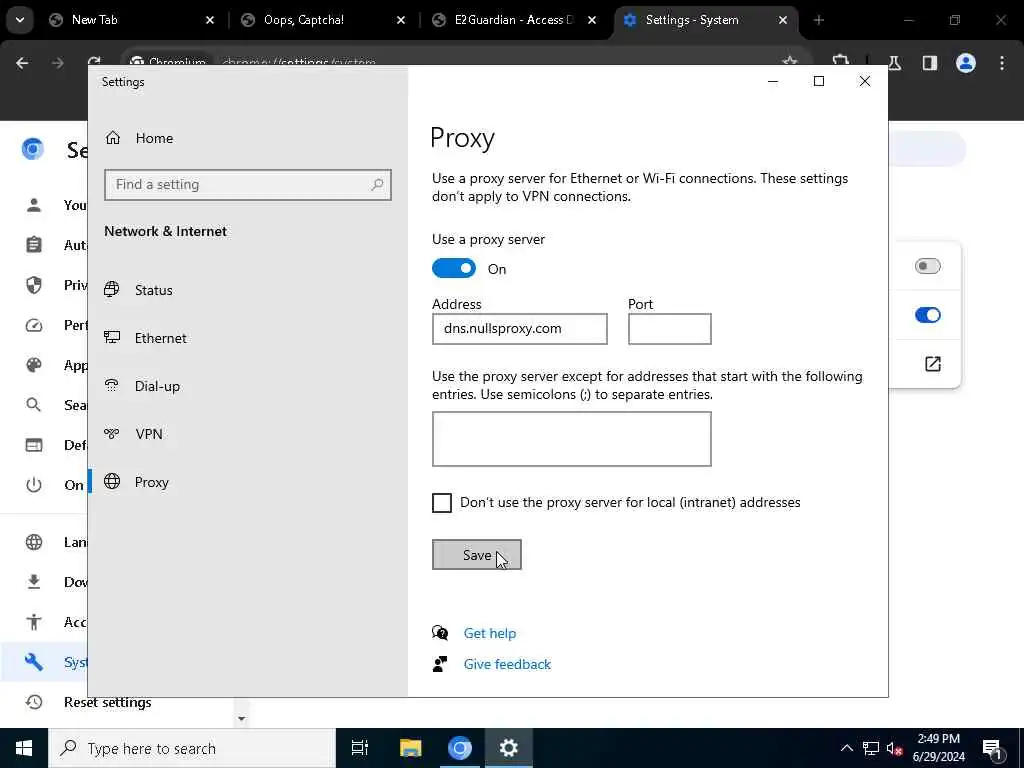1024x768 pixels.
Task: Edit the proxy Address field
Action: point(520,328)
